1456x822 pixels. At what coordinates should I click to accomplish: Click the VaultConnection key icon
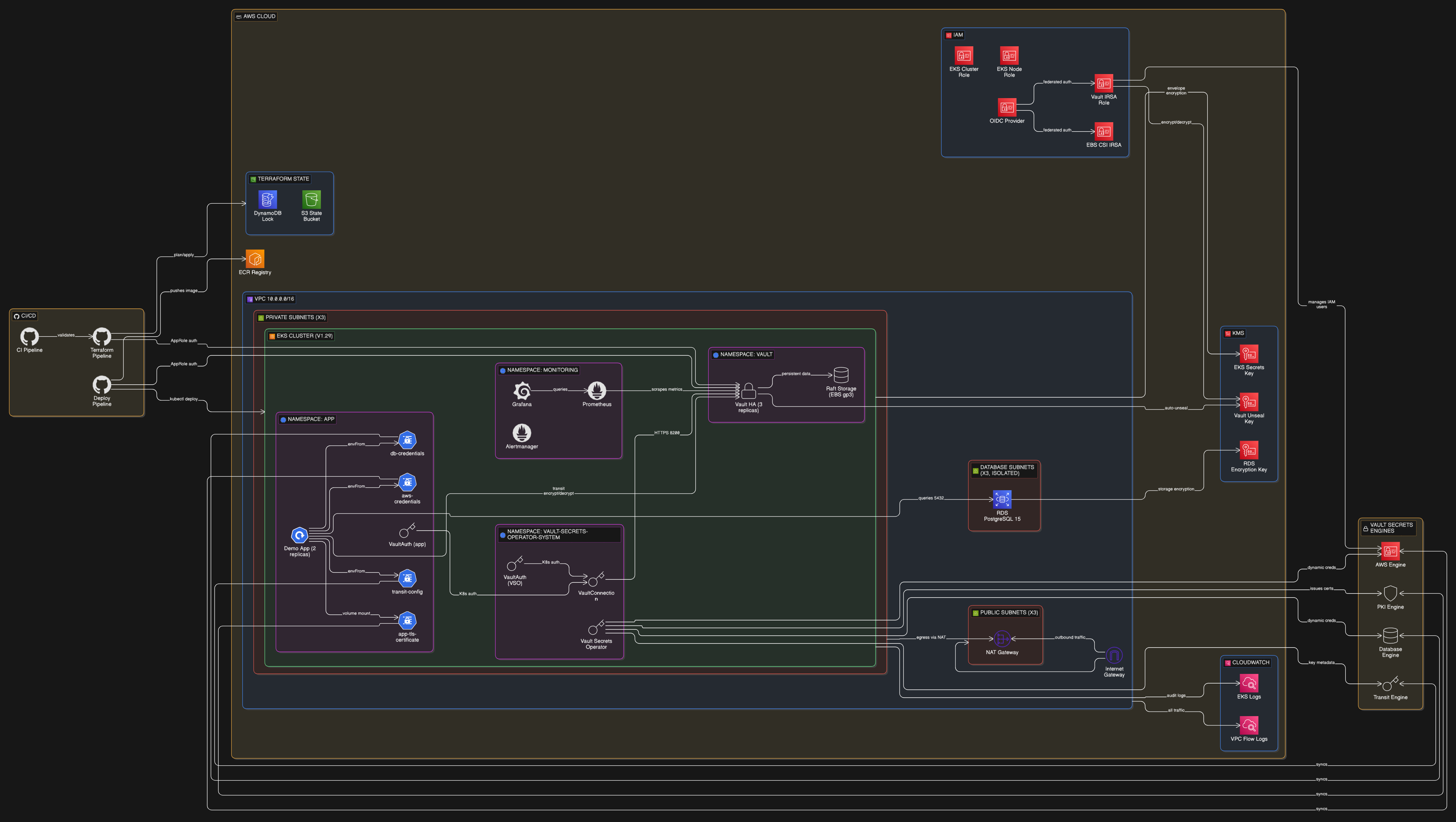596,579
